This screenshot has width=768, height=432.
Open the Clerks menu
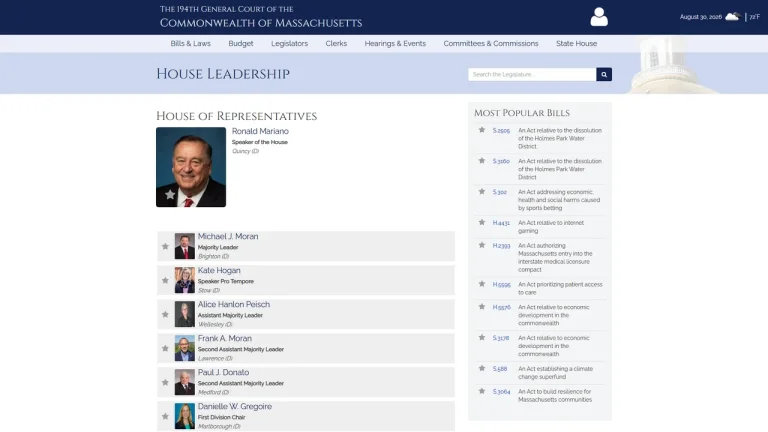(336, 44)
